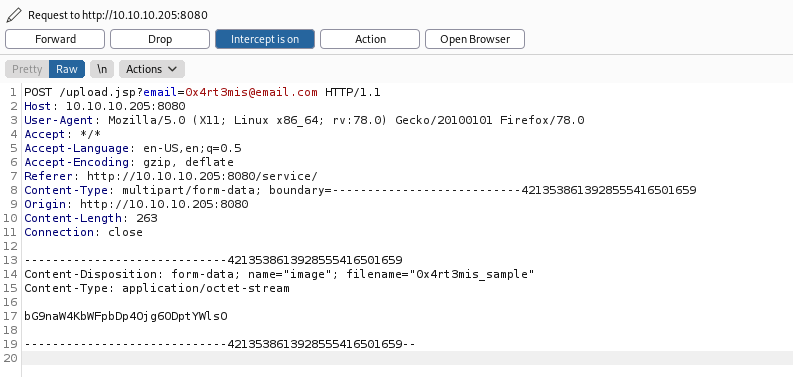Drop the intercepted request
This screenshot has width=793, height=377.
tap(160, 39)
